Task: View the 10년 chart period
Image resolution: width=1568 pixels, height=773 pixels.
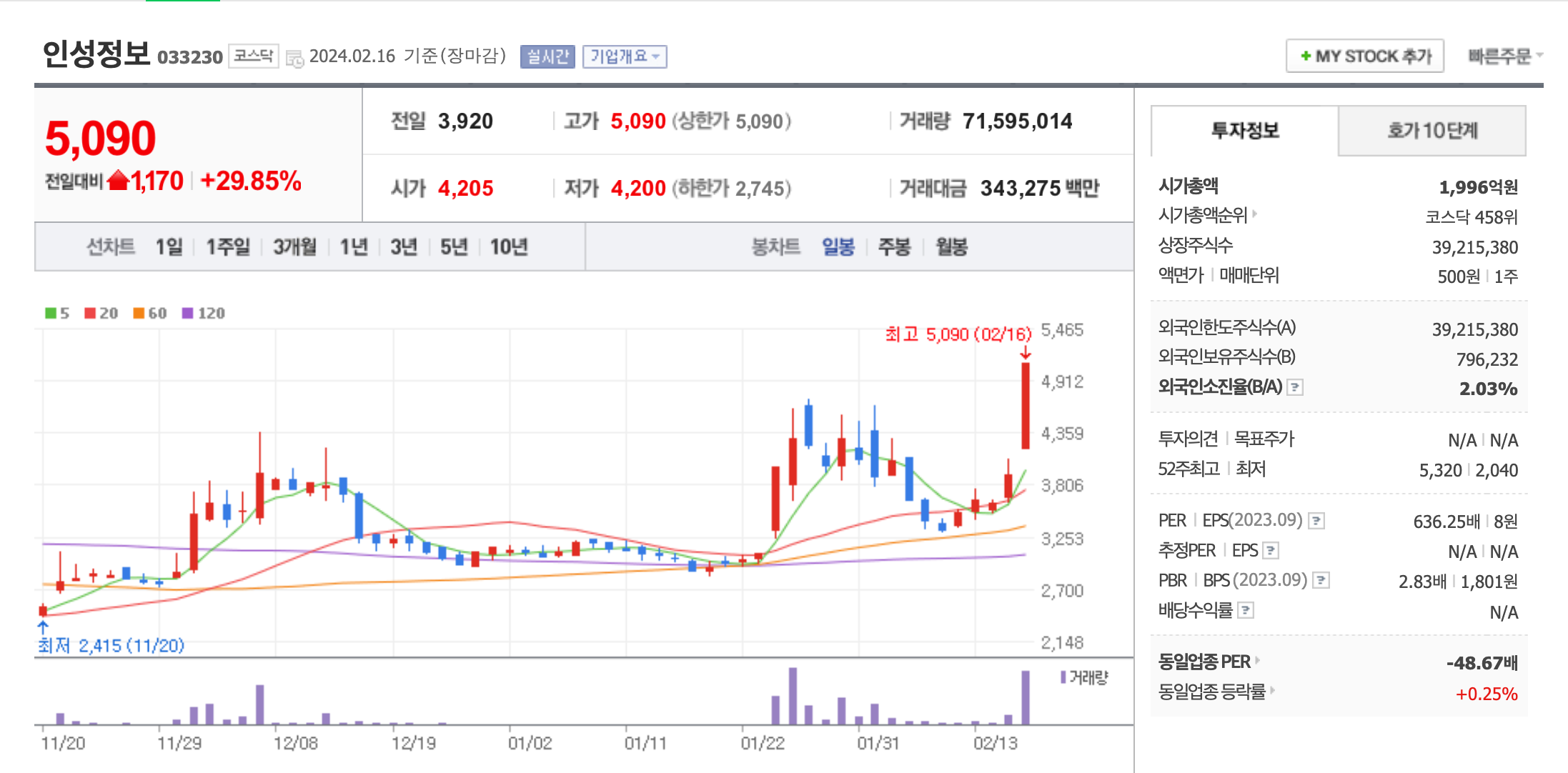Action: pyautogui.click(x=510, y=246)
